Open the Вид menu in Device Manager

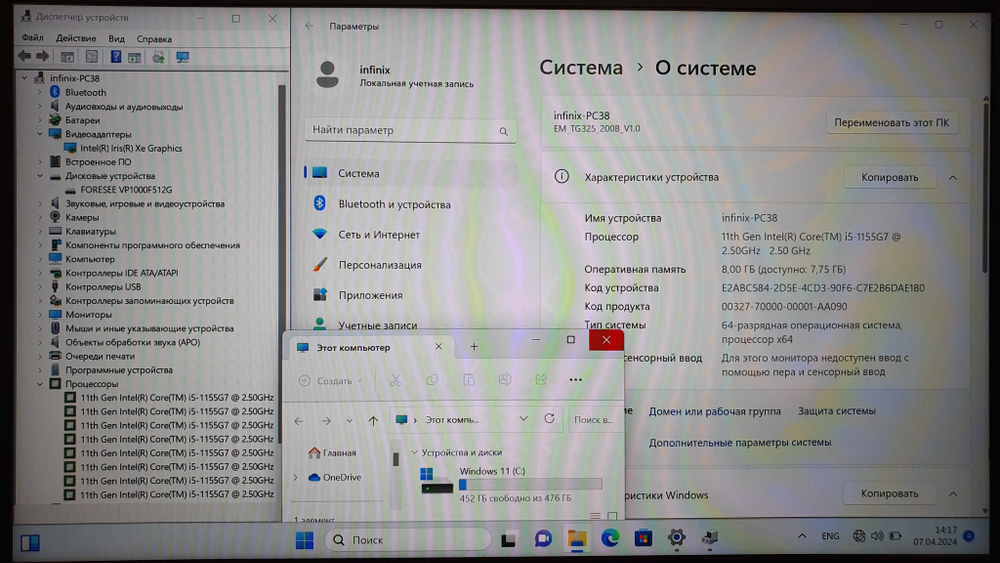coord(116,39)
